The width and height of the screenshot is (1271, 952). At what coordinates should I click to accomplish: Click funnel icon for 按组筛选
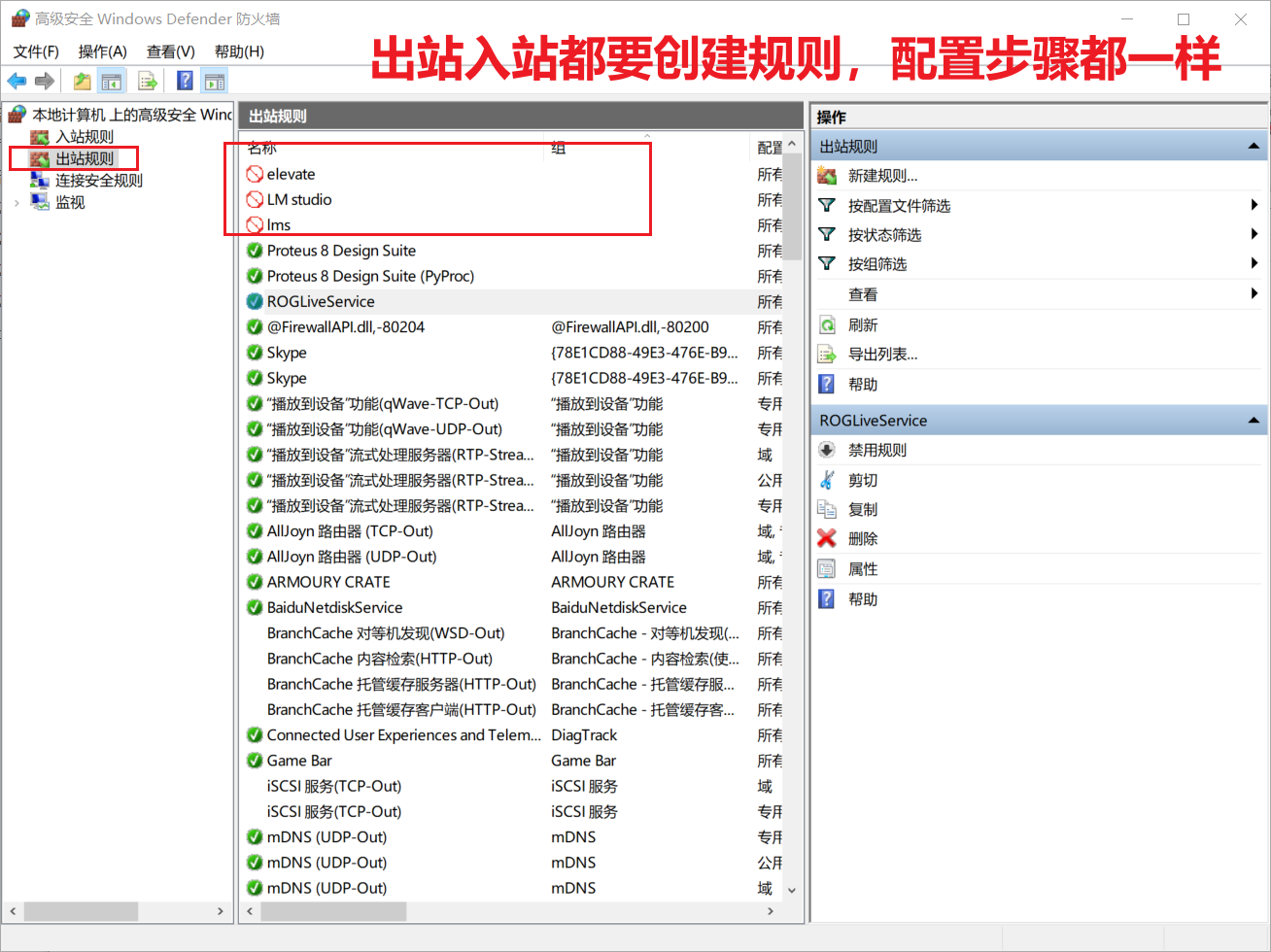[x=827, y=263]
